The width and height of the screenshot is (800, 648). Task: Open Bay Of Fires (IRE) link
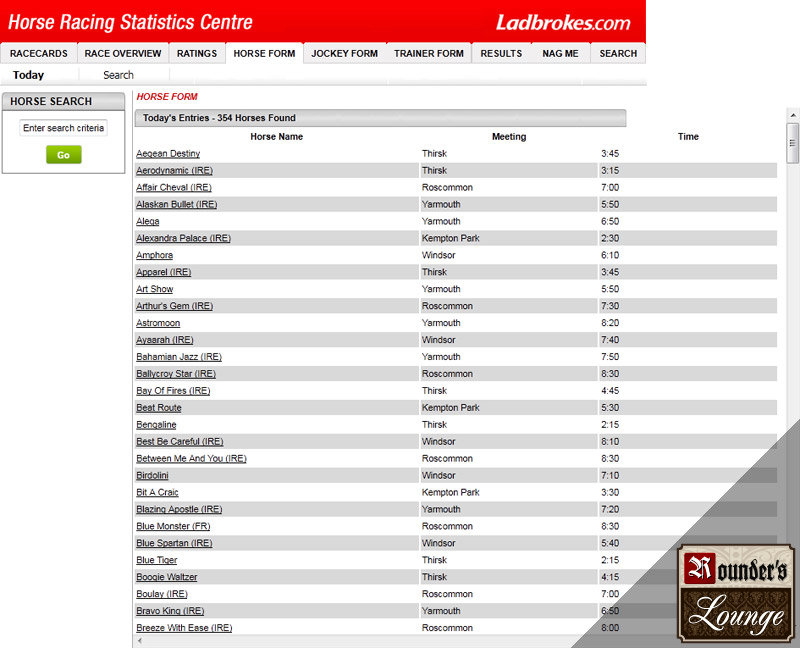click(173, 391)
